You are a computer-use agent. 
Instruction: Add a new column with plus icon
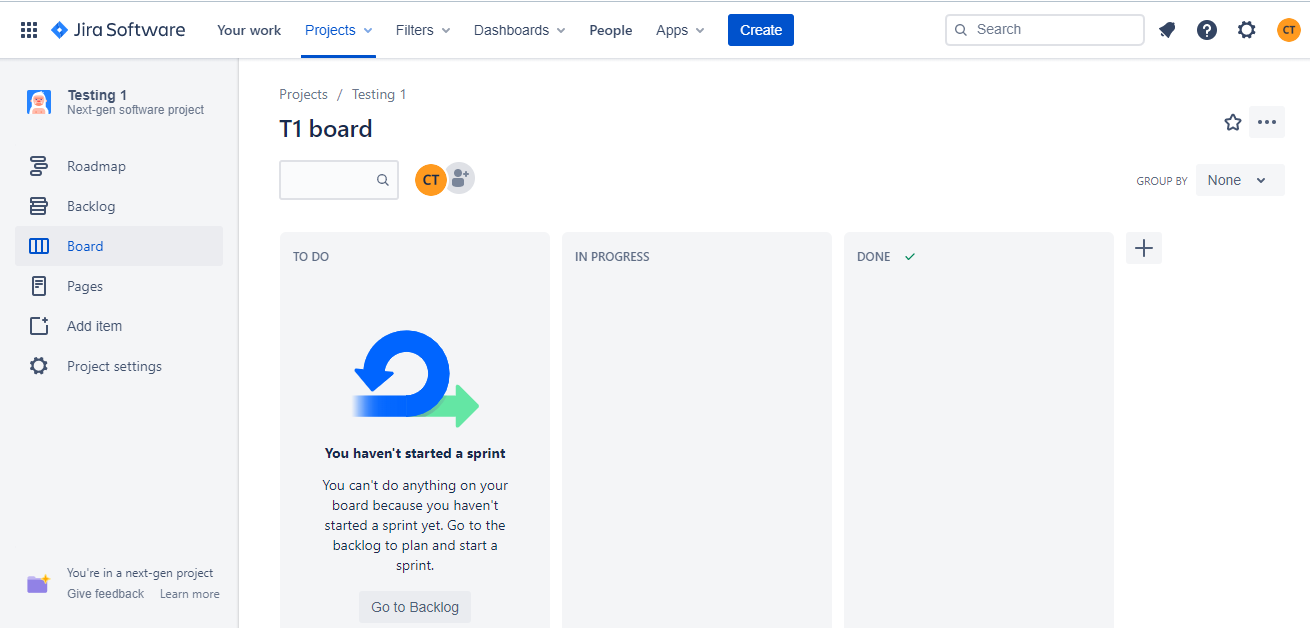1144,248
